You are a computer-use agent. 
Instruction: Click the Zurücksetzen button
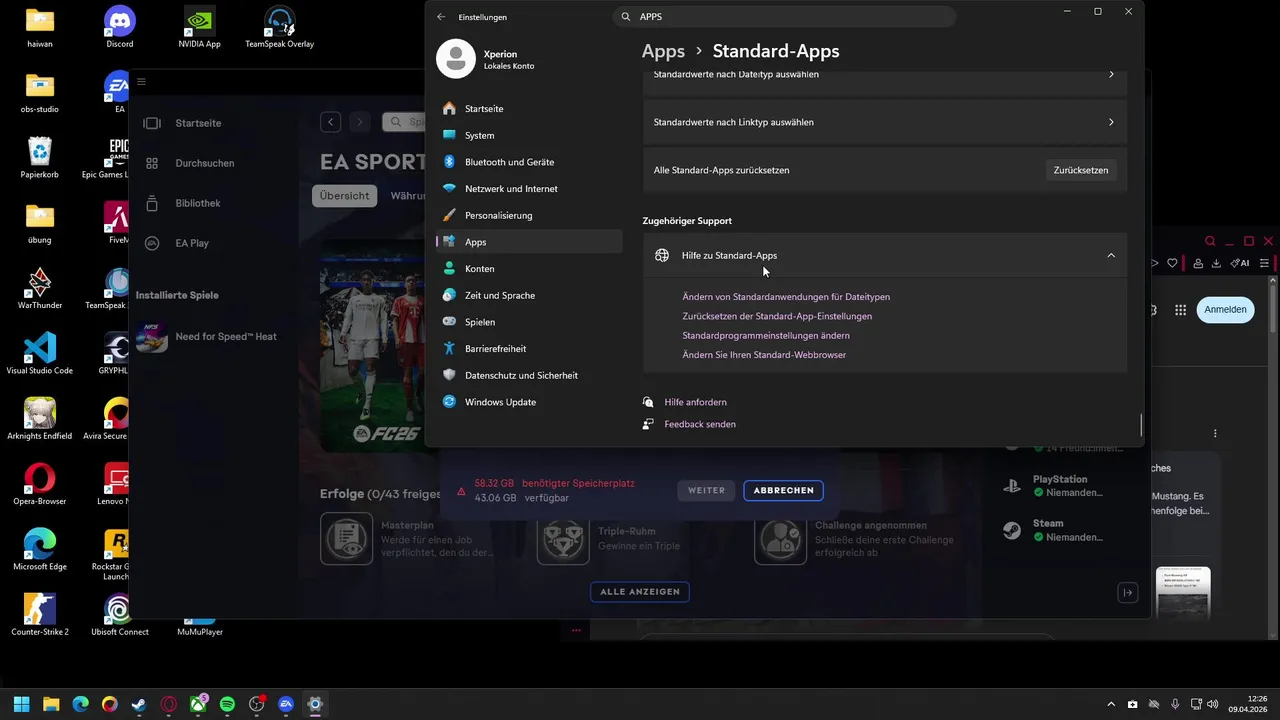coord(1081,170)
